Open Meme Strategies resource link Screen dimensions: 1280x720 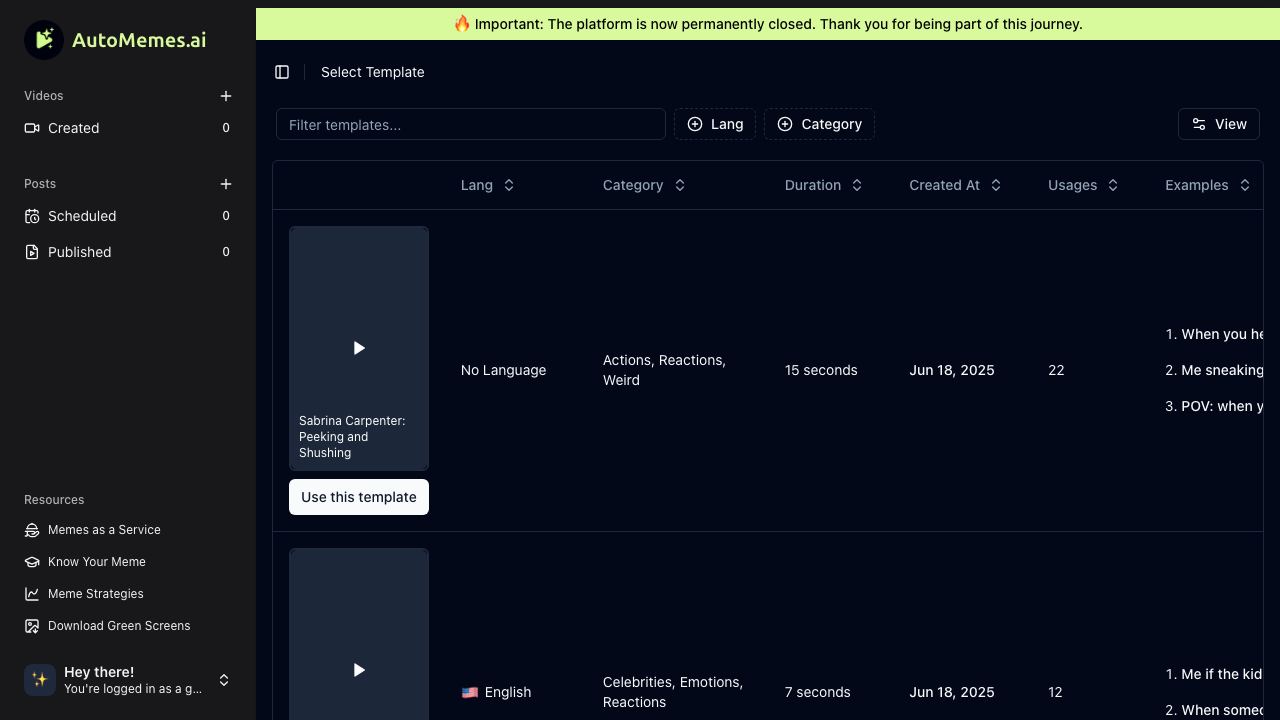[x=128, y=594]
